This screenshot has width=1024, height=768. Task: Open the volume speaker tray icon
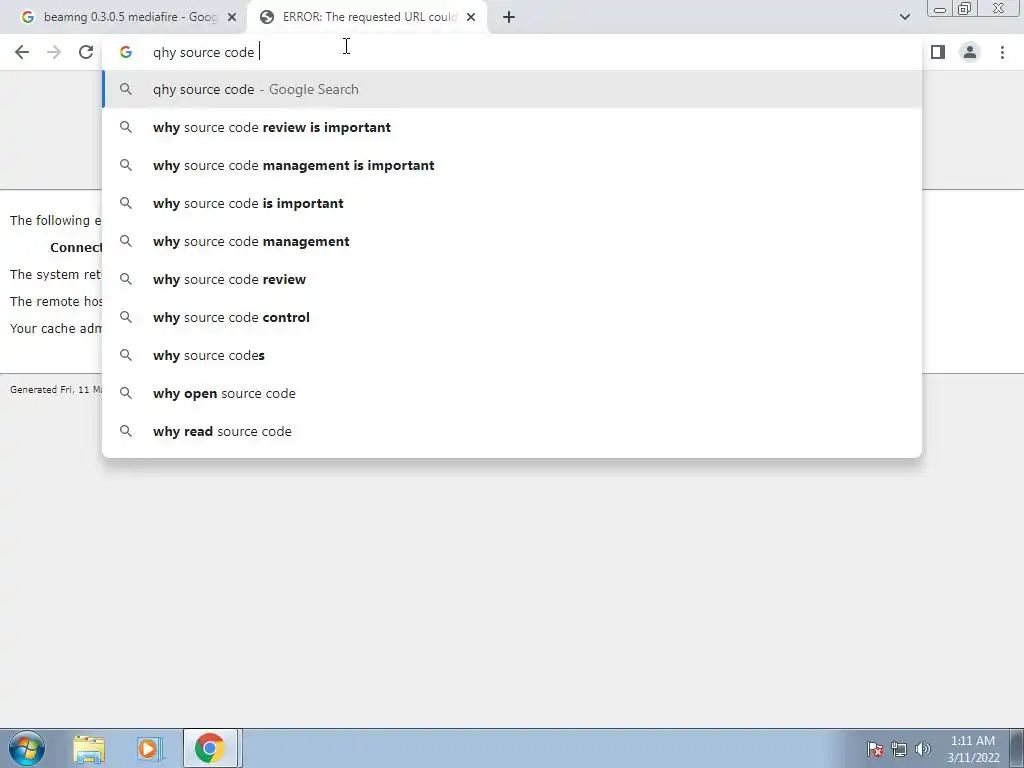(x=923, y=749)
